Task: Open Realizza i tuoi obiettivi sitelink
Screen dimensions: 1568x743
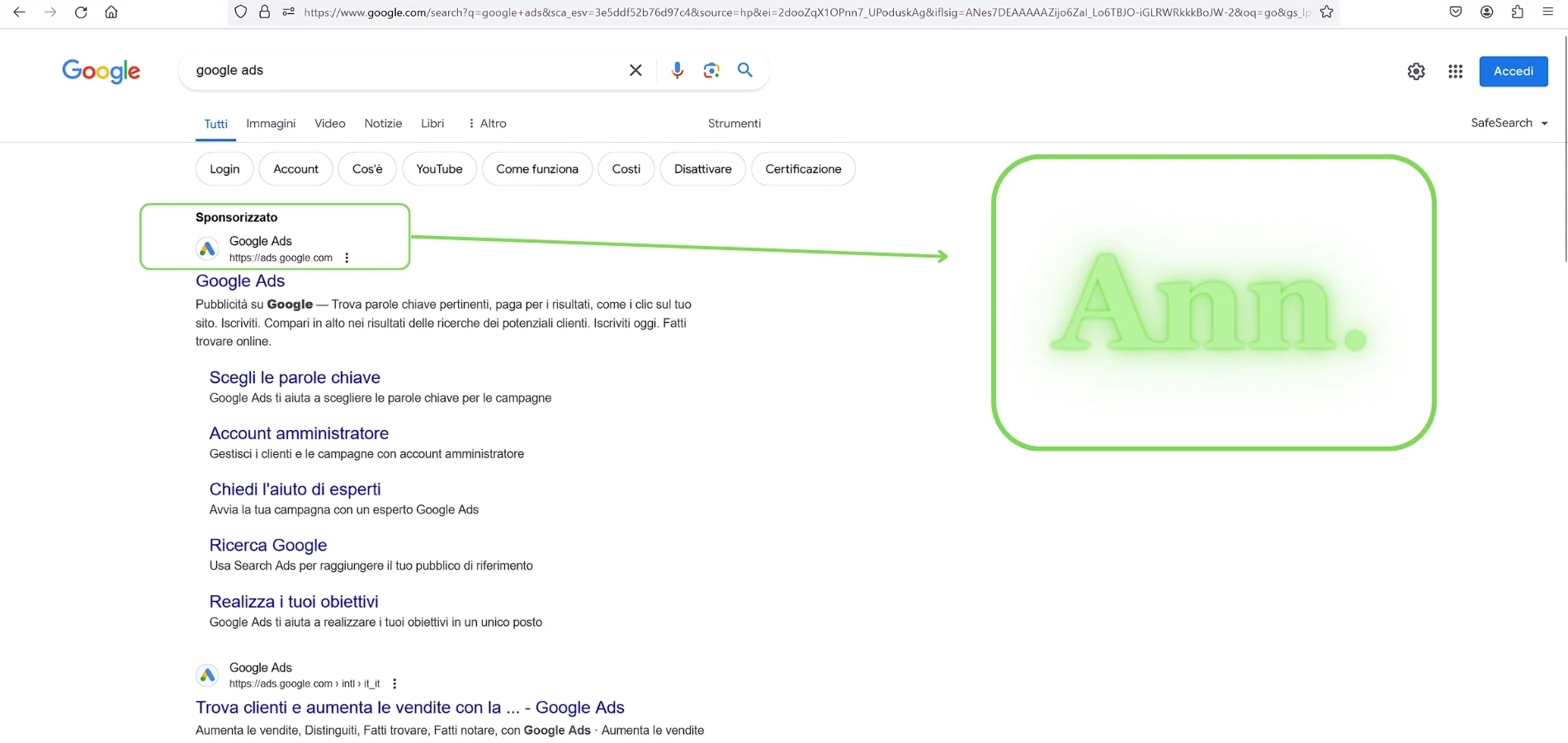Action: coord(294,602)
